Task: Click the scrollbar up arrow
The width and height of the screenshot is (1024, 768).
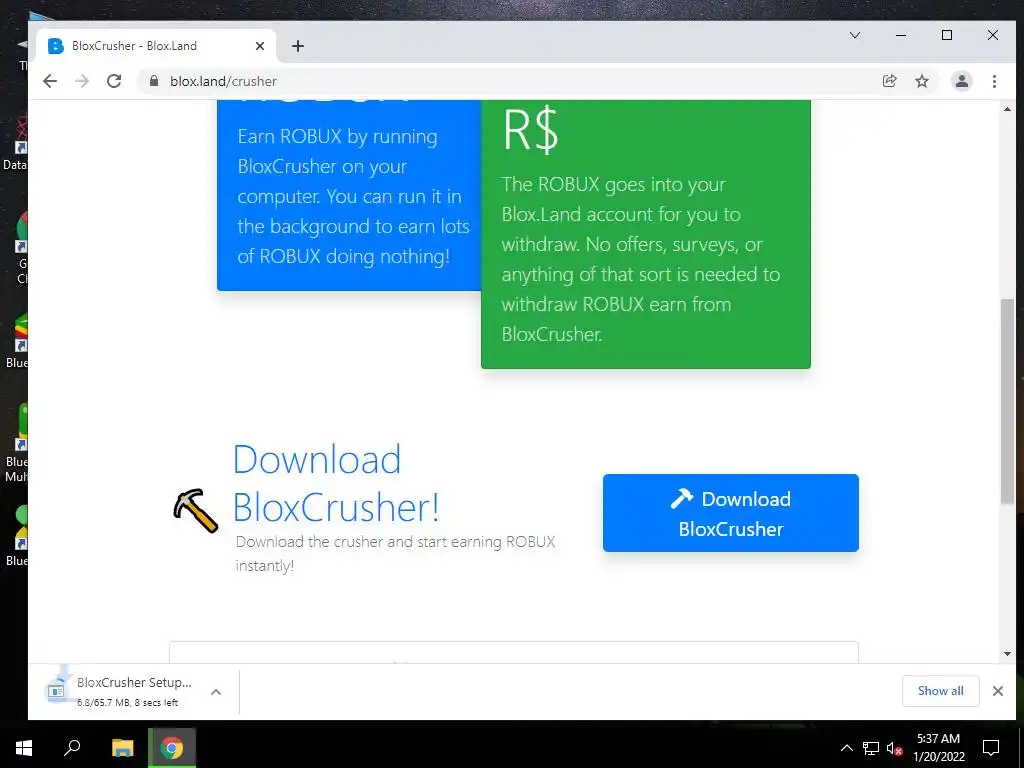Action: (1007, 109)
